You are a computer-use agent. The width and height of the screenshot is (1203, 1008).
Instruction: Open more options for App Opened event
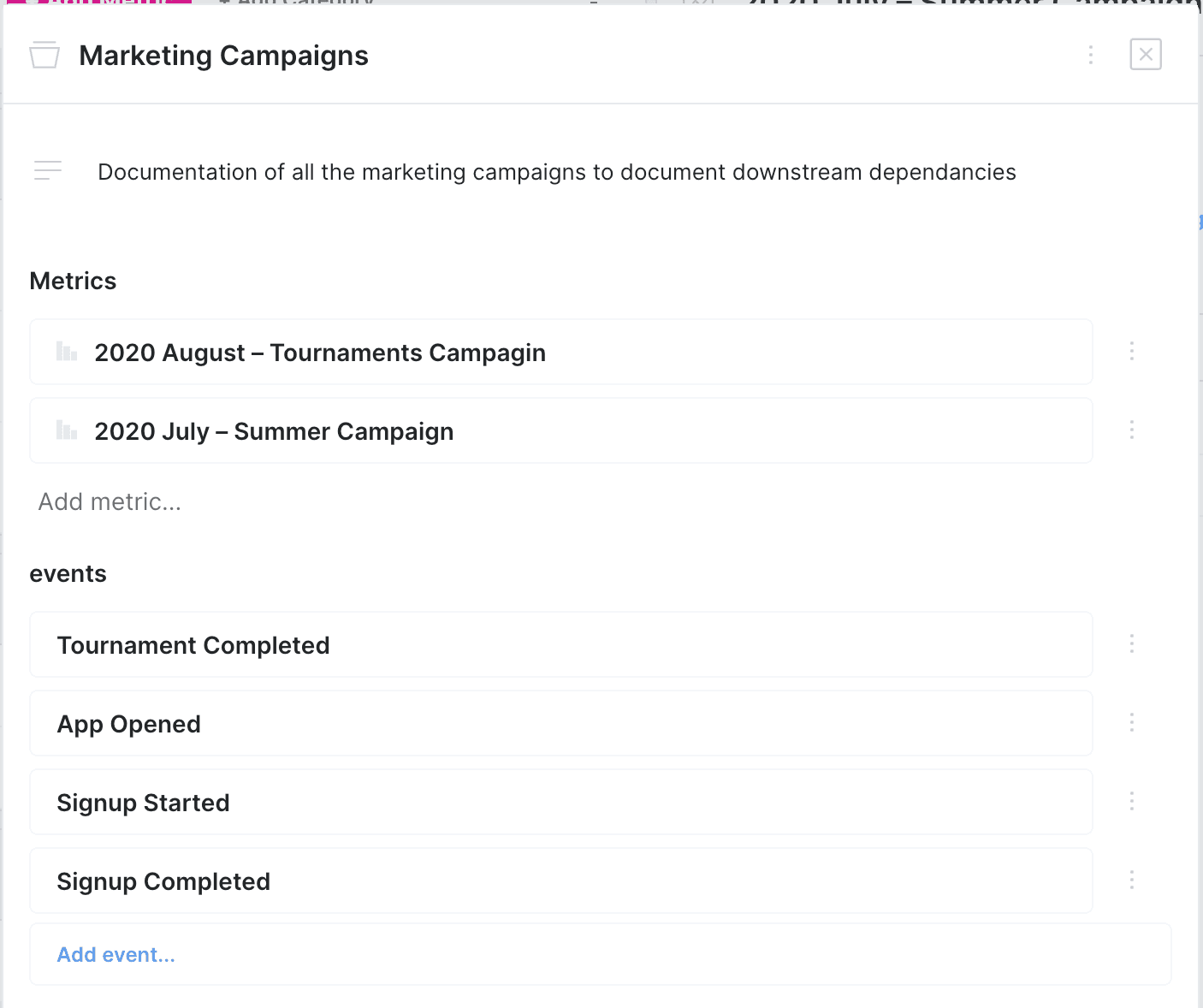[1132, 723]
